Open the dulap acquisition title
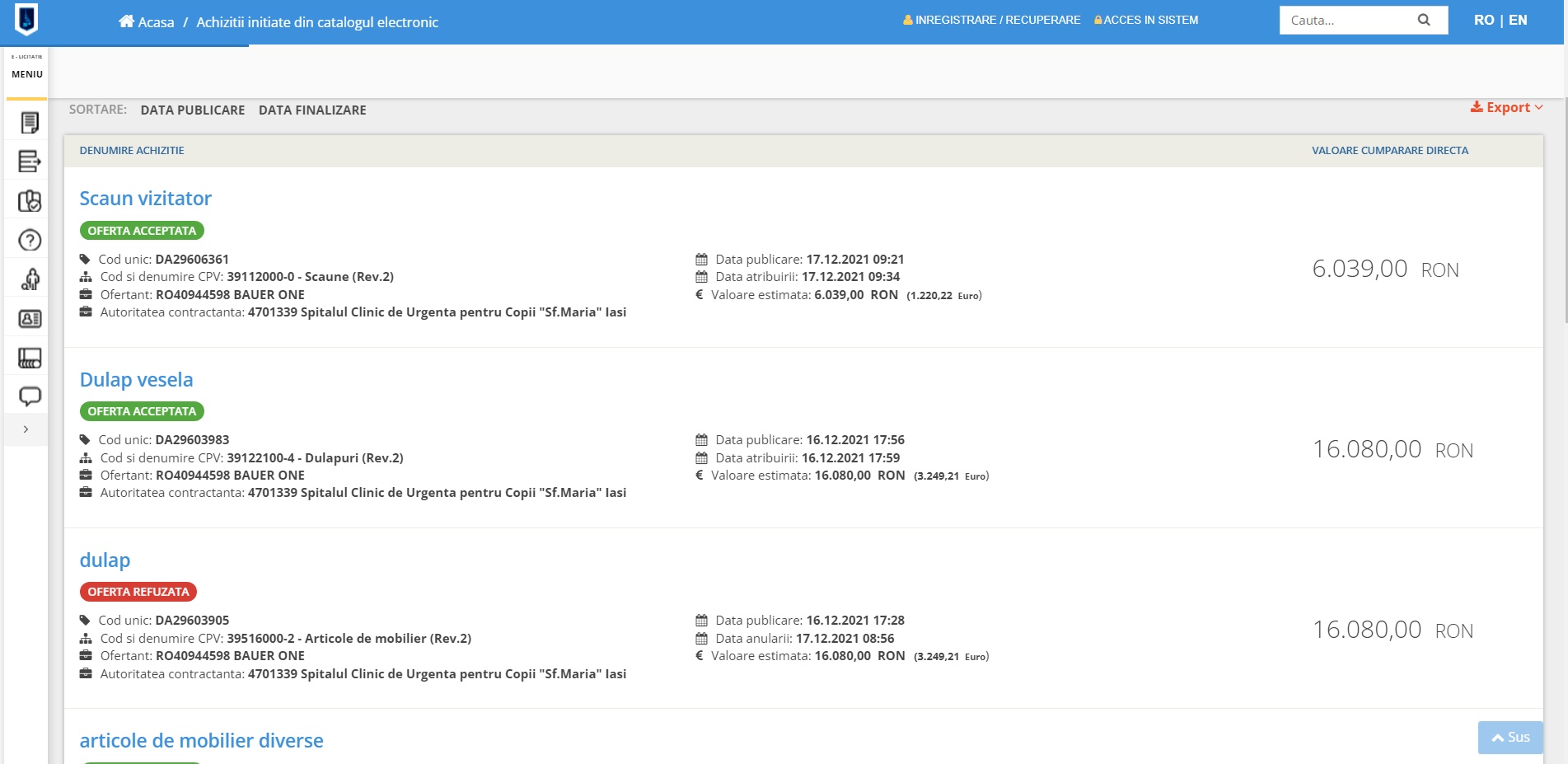Image resolution: width=1568 pixels, height=764 pixels. coord(105,560)
